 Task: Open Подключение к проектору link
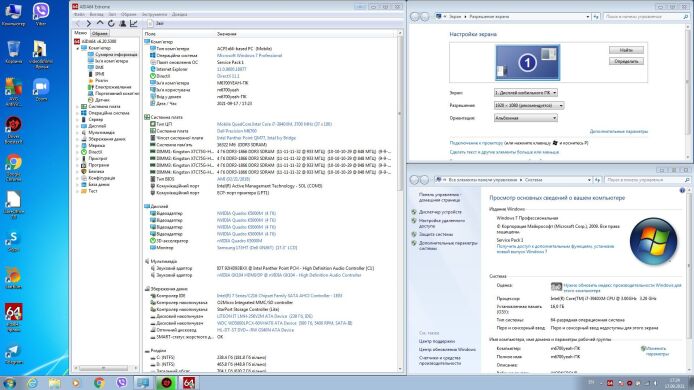click(476, 143)
